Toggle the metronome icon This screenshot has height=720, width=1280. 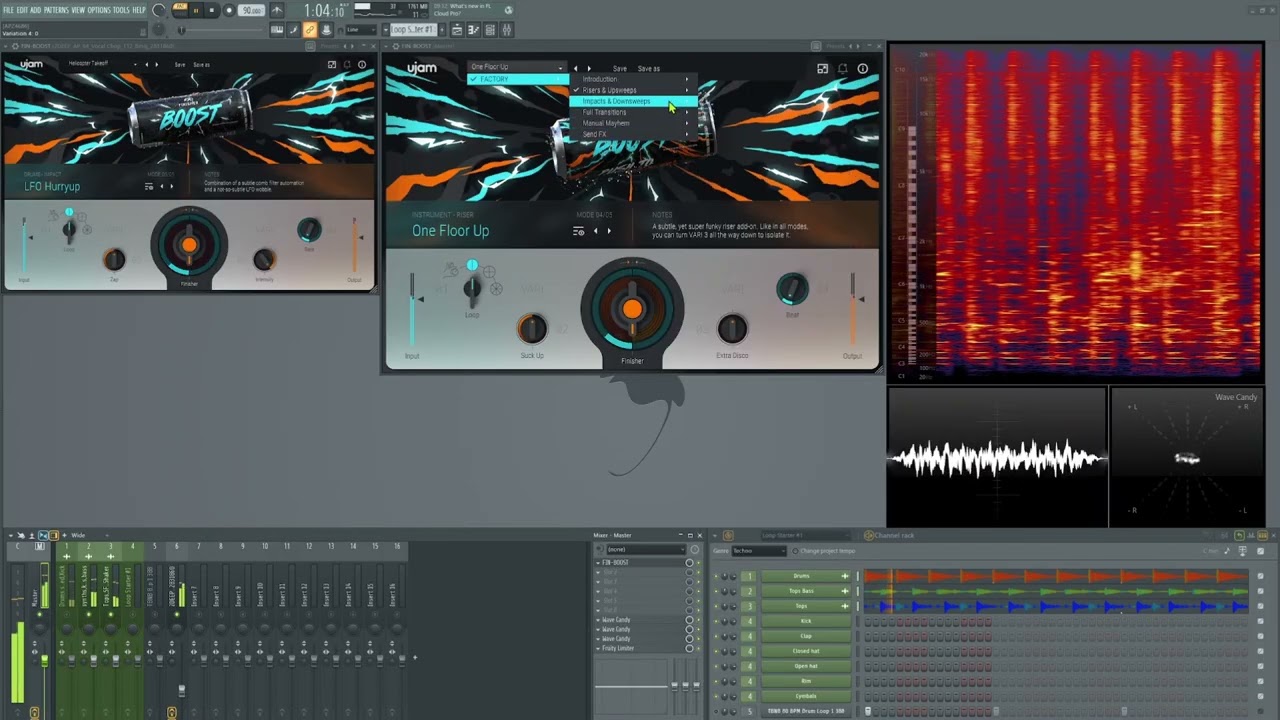[277, 10]
